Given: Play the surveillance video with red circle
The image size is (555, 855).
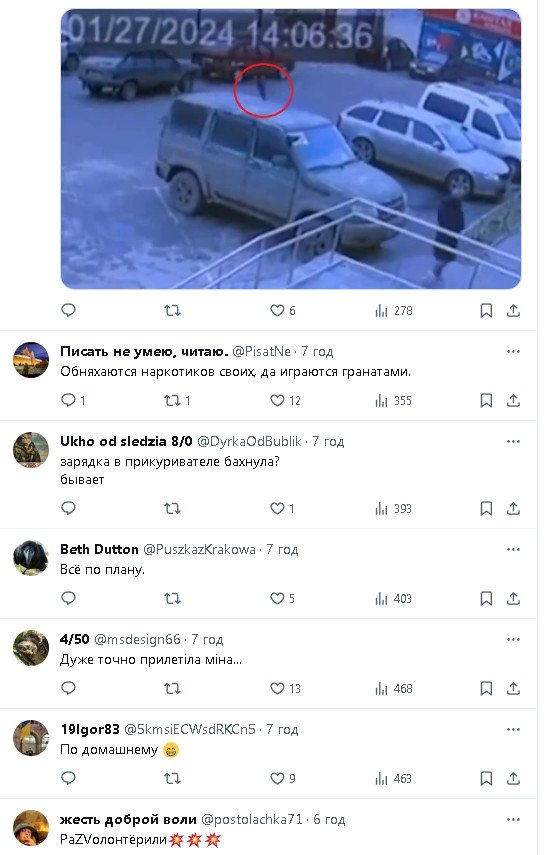Looking at the screenshot, I should point(291,149).
